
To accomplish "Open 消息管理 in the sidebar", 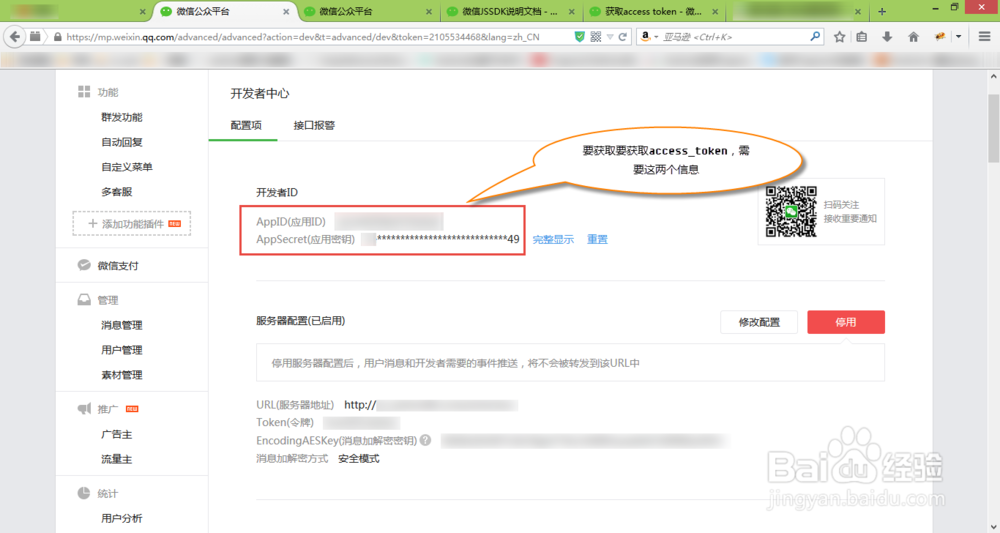I will [x=122, y=325].
